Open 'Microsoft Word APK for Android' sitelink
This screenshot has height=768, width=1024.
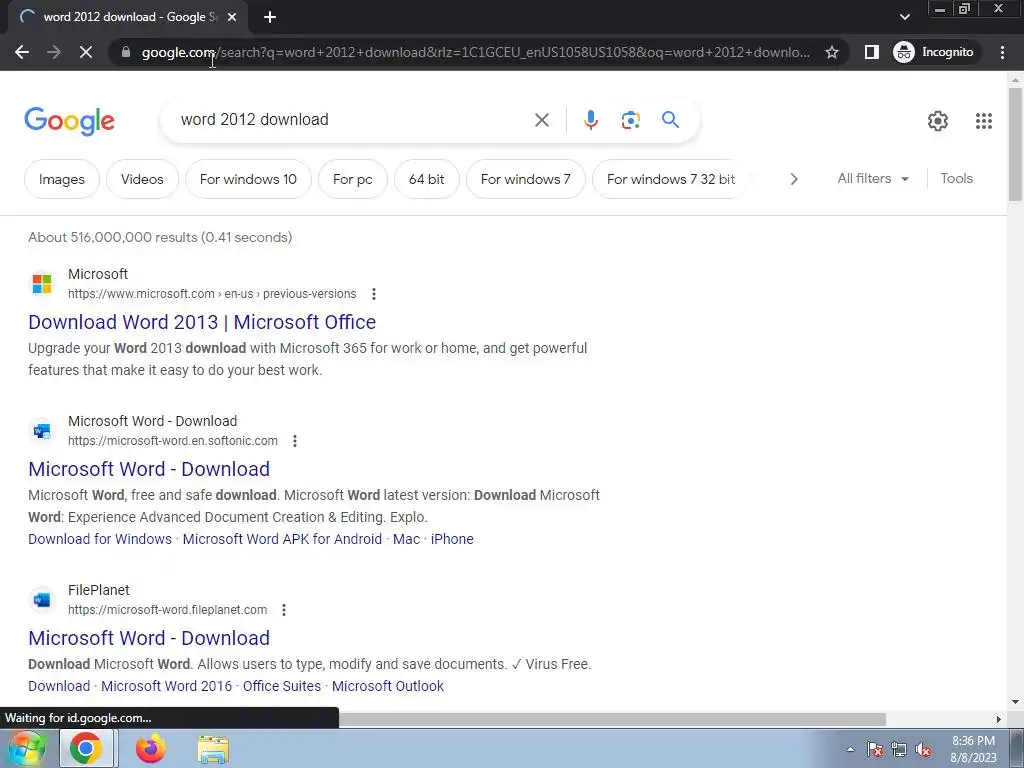[282, 539]
